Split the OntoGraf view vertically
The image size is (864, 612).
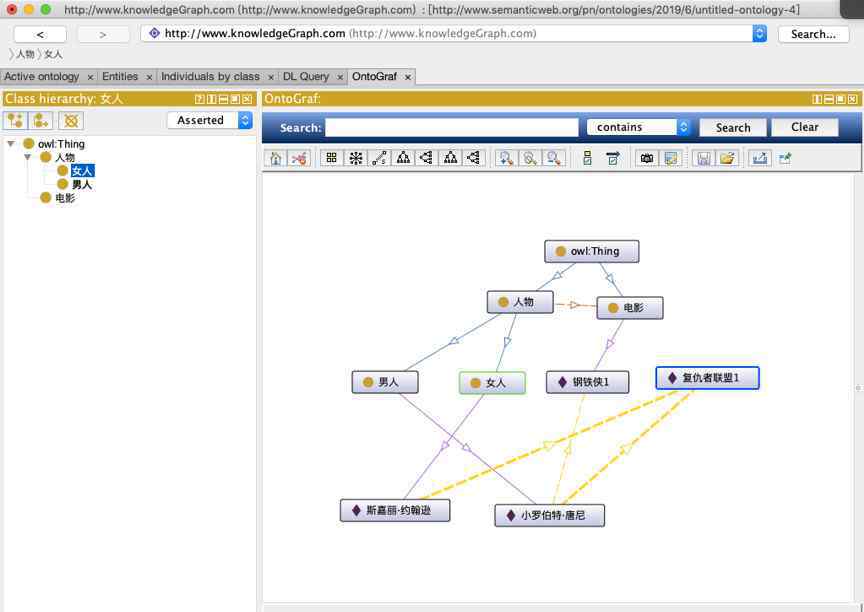[x=817, y=99]
